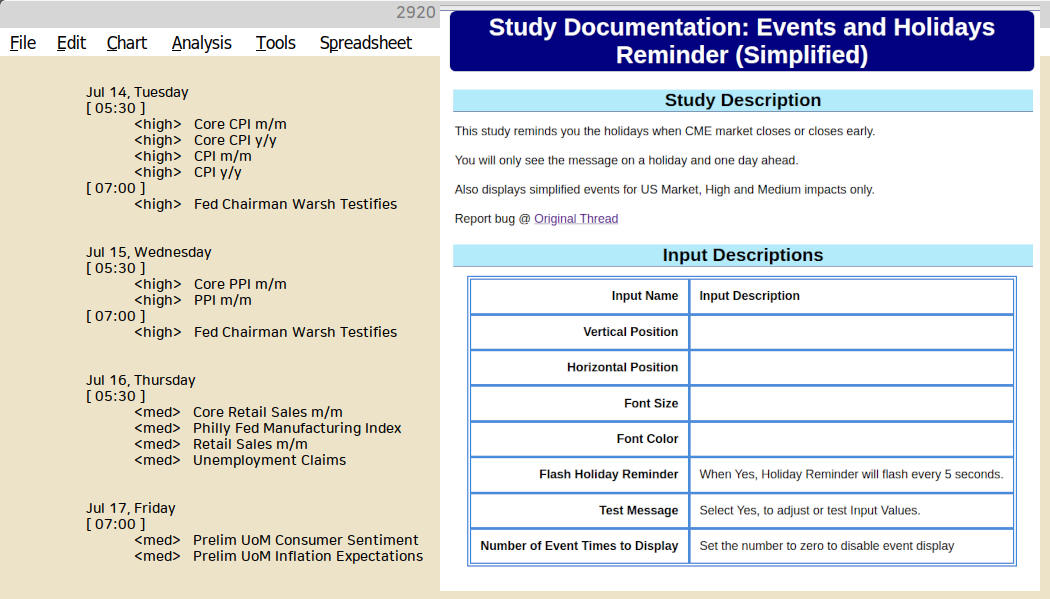Select the Vertical Position input name cell
The height and width of the screenshot is (599, 1050).
point(580,332)
